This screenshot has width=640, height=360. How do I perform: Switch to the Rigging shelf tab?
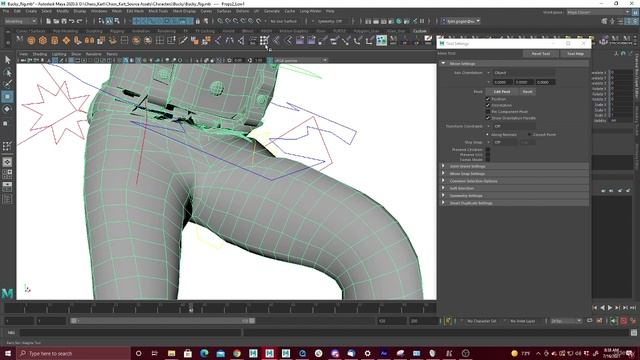point(117,31)
